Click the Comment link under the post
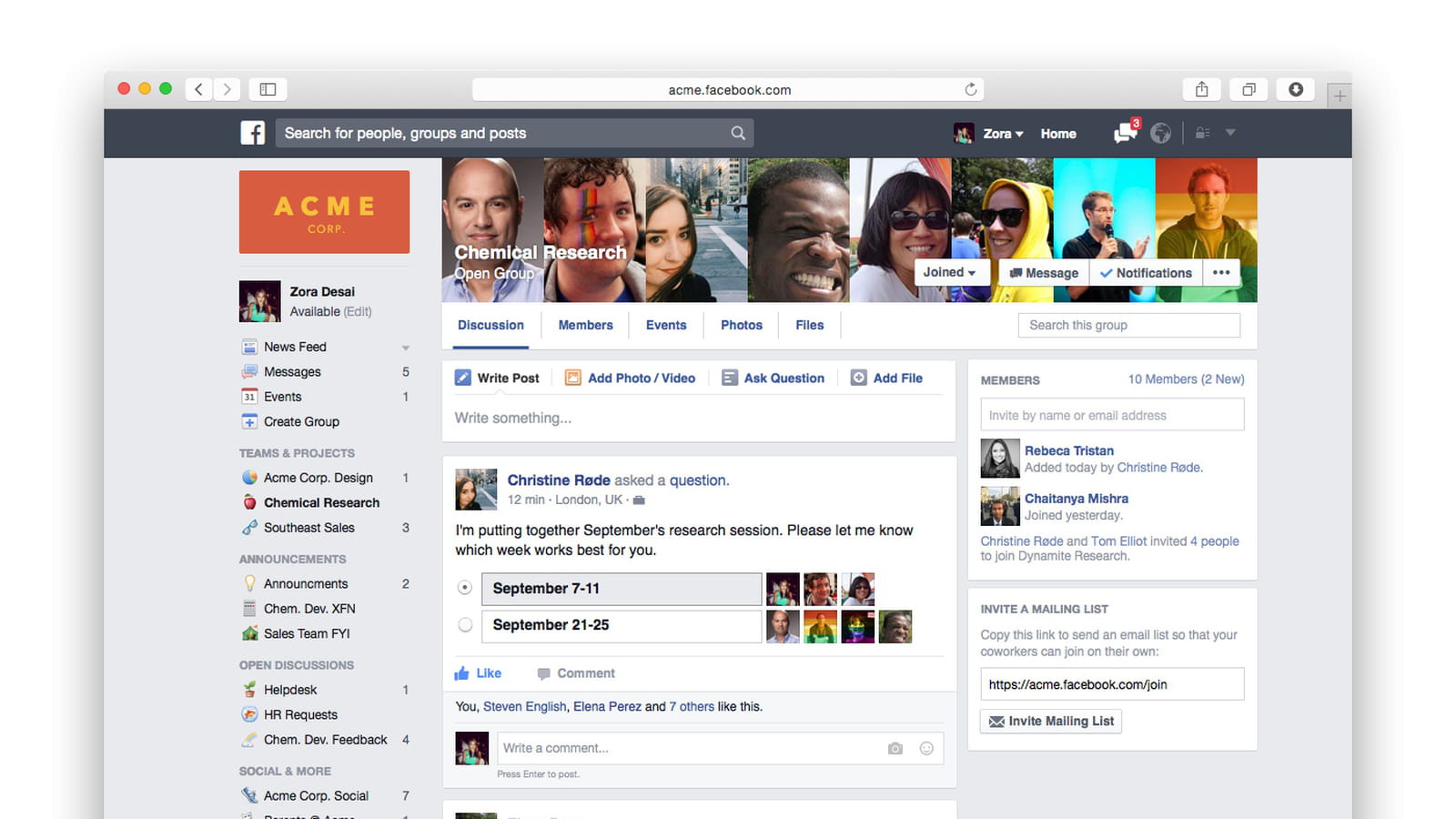1456x819 pixels. pyautogui.click(x=576, y=673)
